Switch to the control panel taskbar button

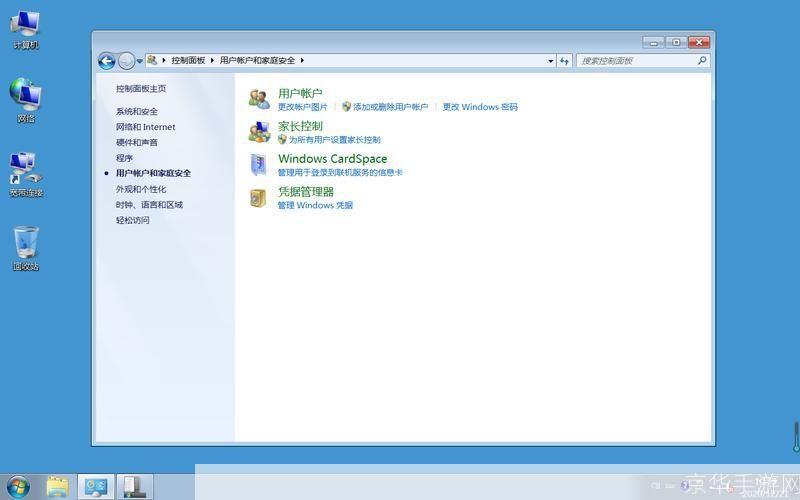[96, 487]
